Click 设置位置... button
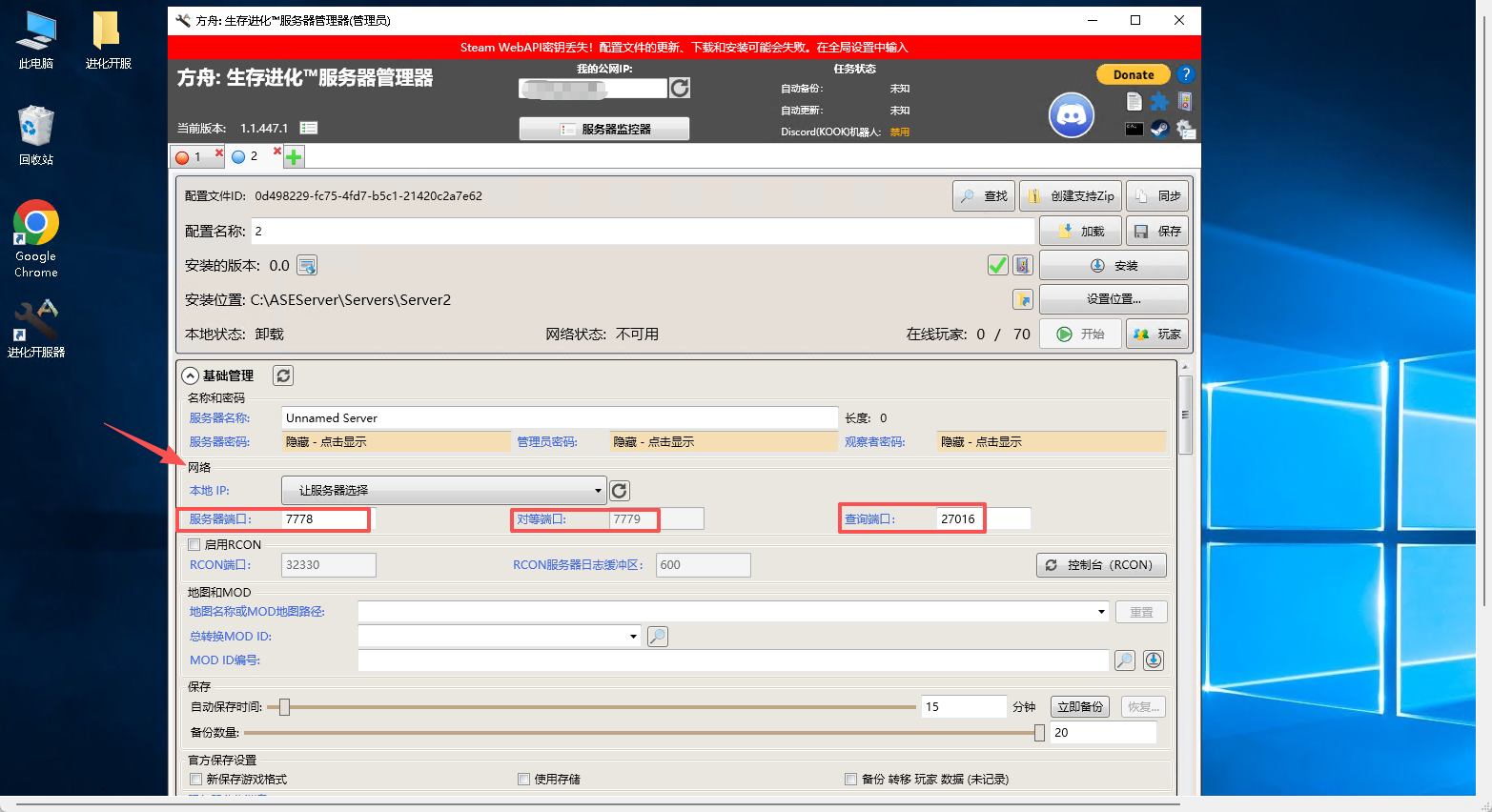1492x812 pixels. [1114, 299]
